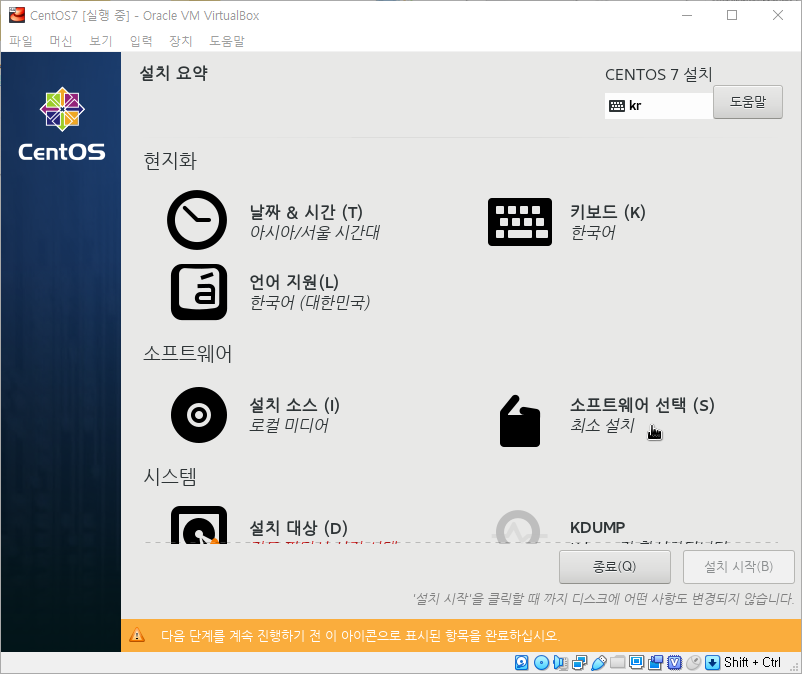Open the 키보드 keyboard layout icon
The image size is (802, 674).
520,222
